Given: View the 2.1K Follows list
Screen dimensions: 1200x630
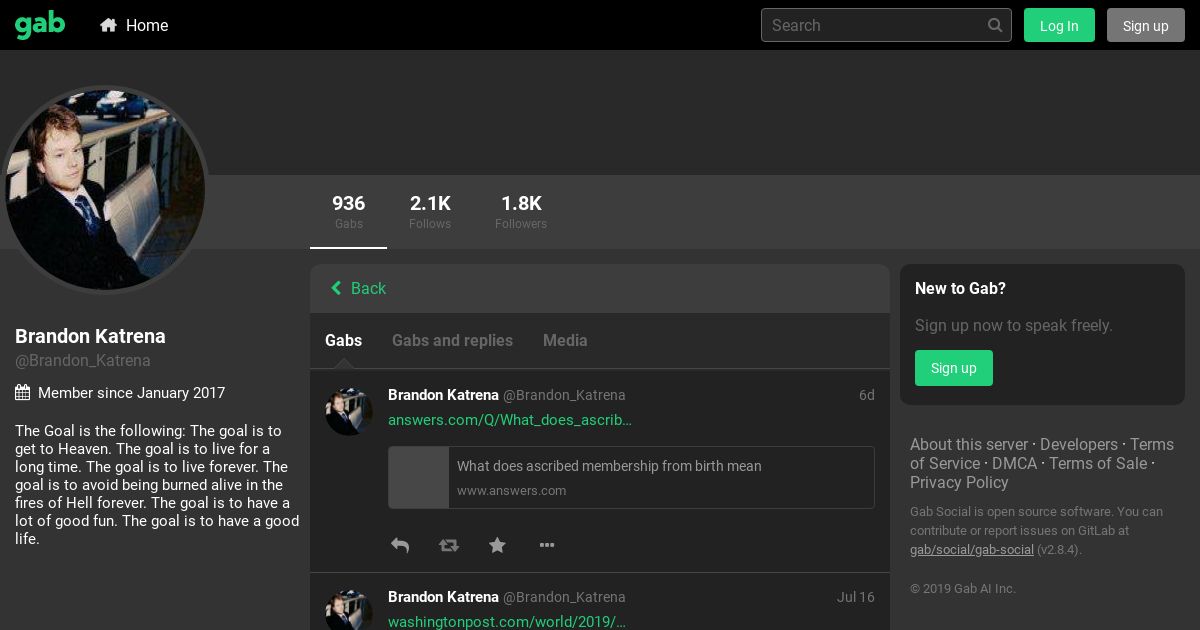Looking at the screenshot, I should pyautogui.click(x=430, y=212).
